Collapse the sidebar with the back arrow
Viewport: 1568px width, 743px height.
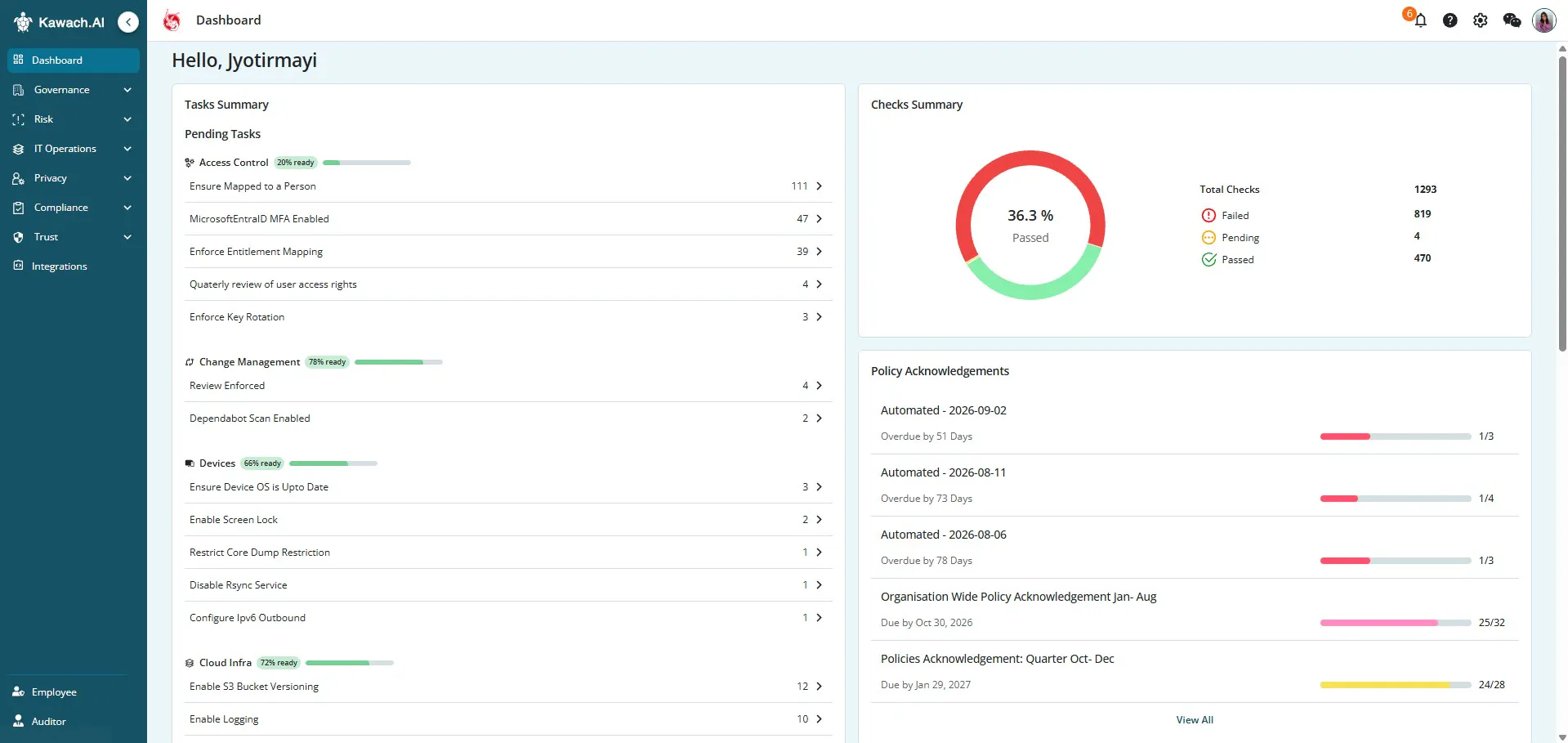tap(128, 22)
